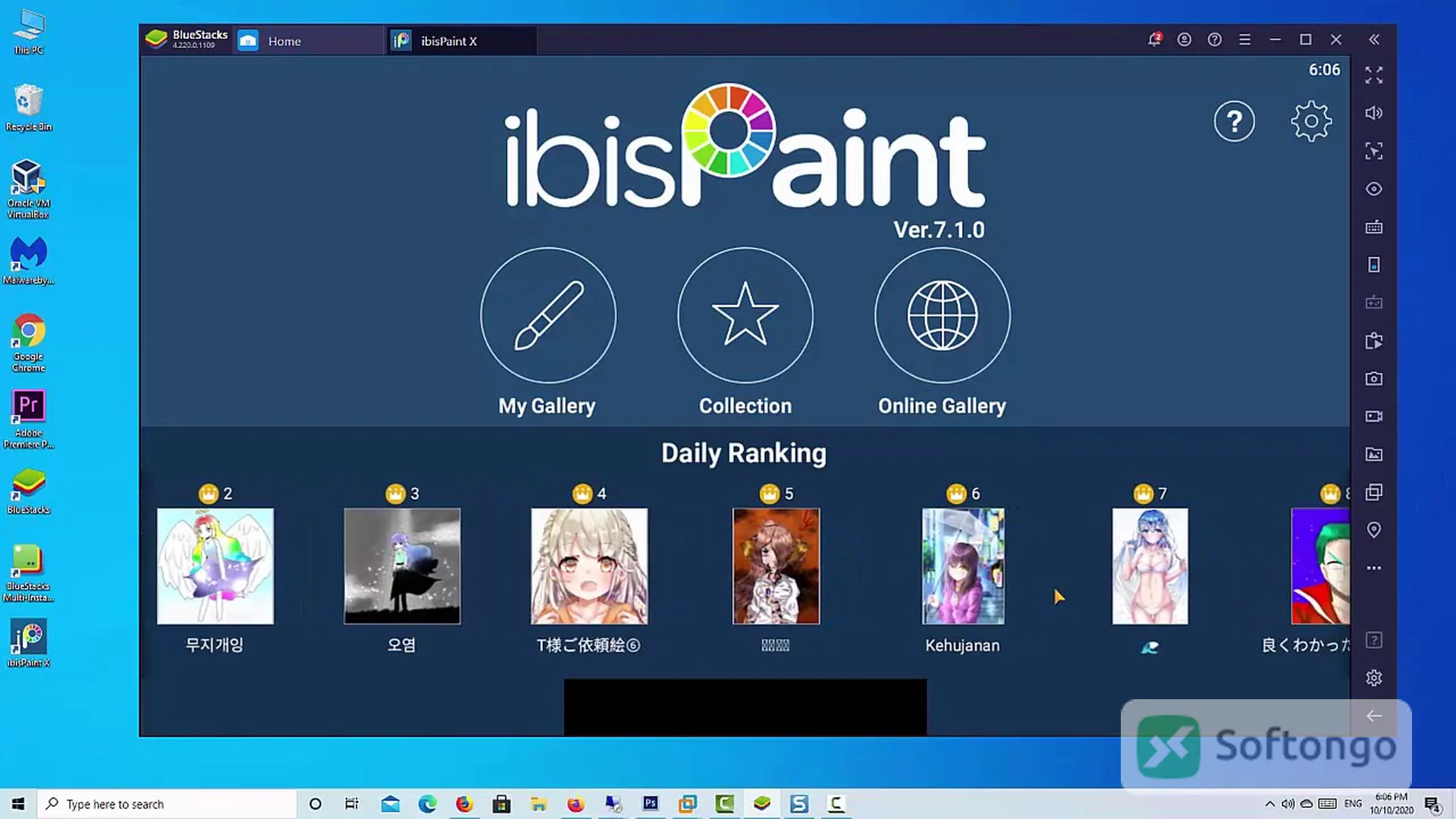
Task: Open rank 3 artwork 오염
Action: 402,566
